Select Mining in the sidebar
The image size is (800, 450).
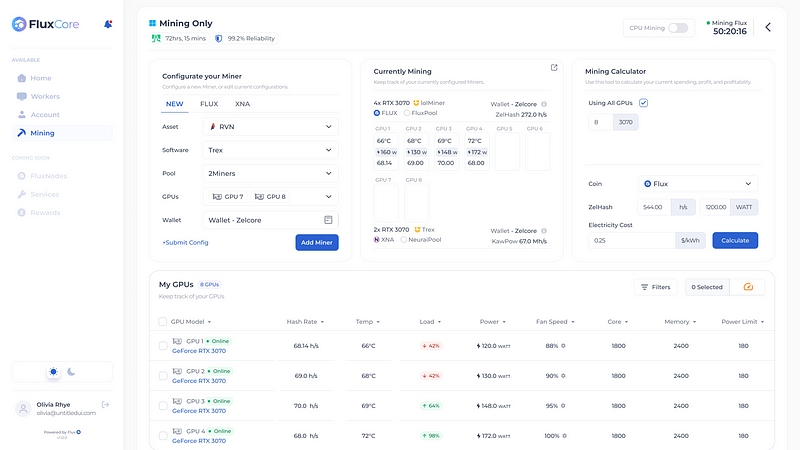[62, 133]
